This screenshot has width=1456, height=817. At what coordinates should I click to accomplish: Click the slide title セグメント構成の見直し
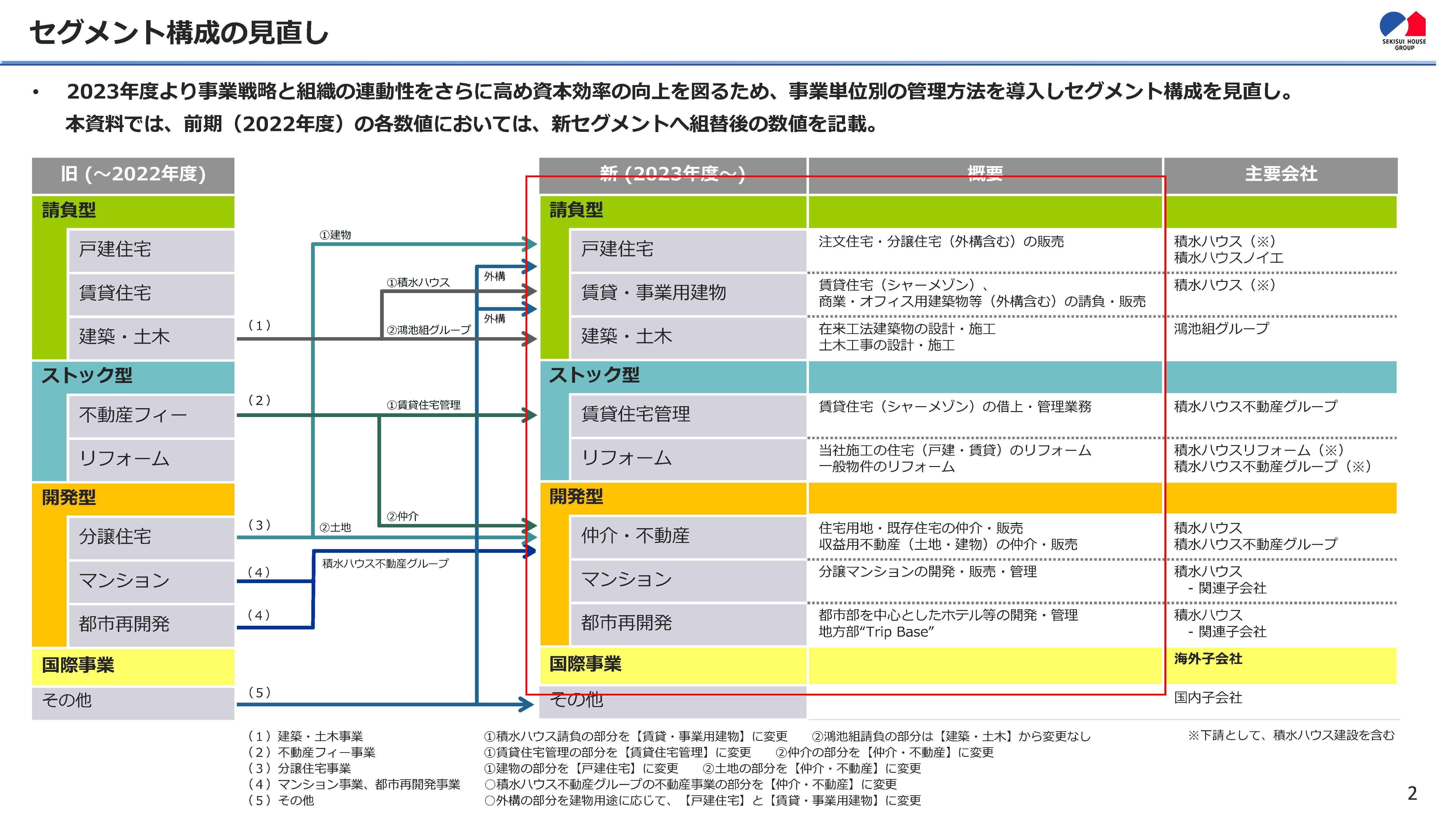pyautogui.click(x=179, y=32)
